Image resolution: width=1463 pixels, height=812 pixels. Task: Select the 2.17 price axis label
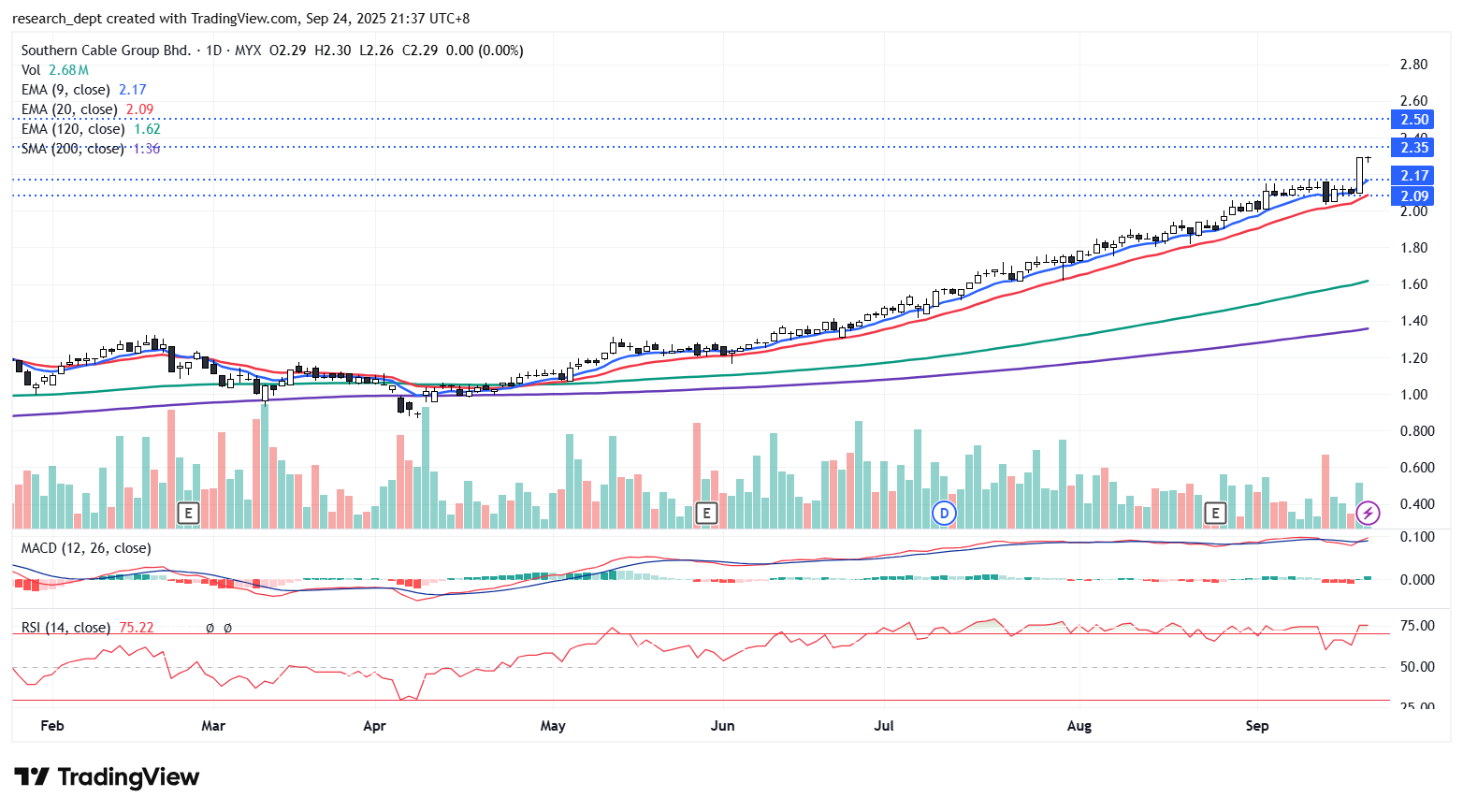[x=1413, y=176]
